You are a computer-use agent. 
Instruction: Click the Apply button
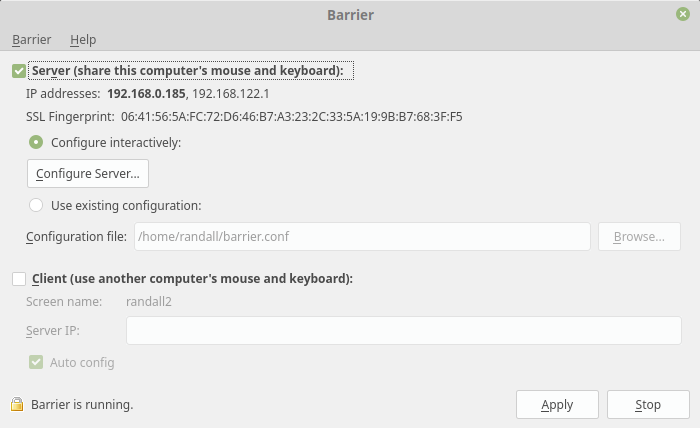tap(557, 405)
